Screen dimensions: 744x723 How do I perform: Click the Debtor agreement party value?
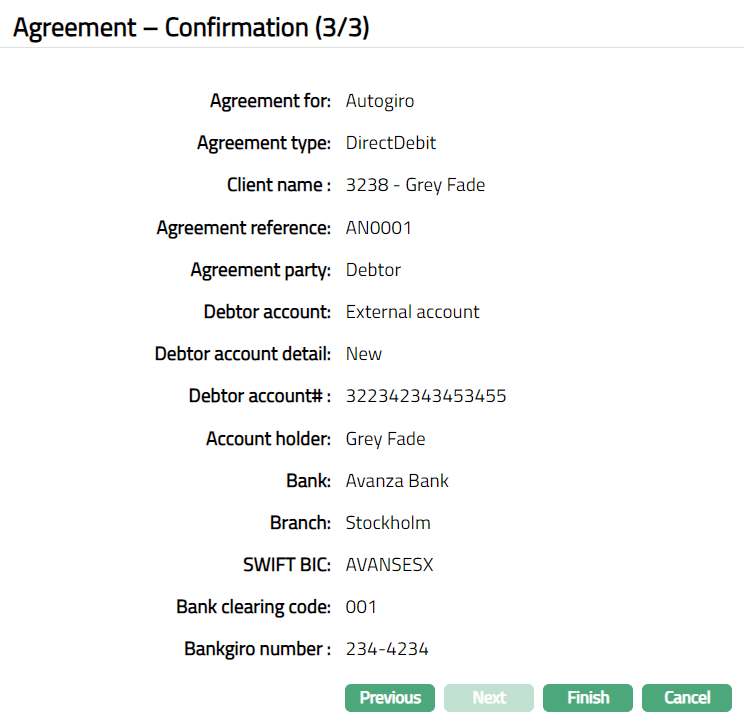coord(373,270)
